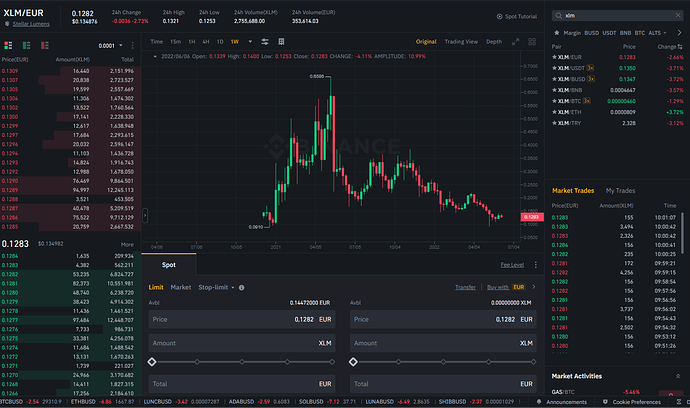Image resolution: width=690 pixels, height=408 pixels.
Task: Toggle favorite star for XLM/BUSD pair
Action: coord(554,79)
